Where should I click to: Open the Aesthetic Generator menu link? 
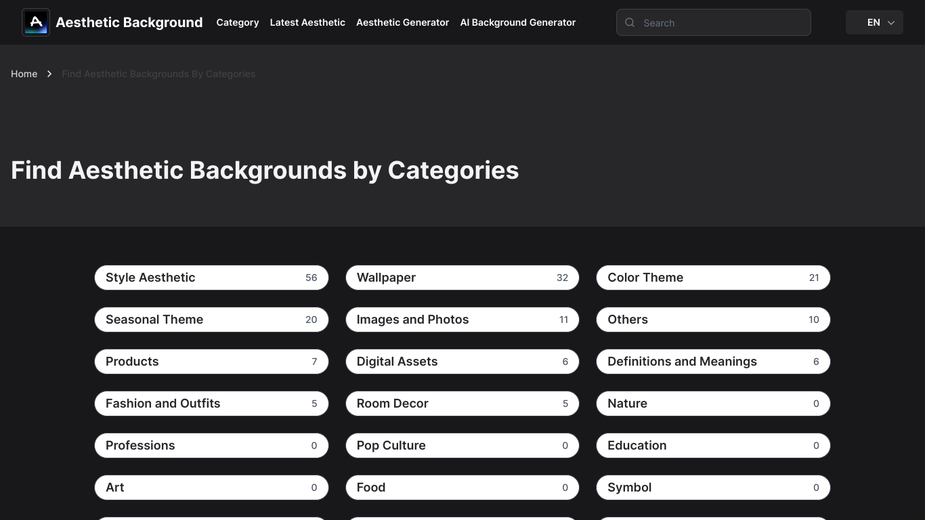tap(402, 22)
